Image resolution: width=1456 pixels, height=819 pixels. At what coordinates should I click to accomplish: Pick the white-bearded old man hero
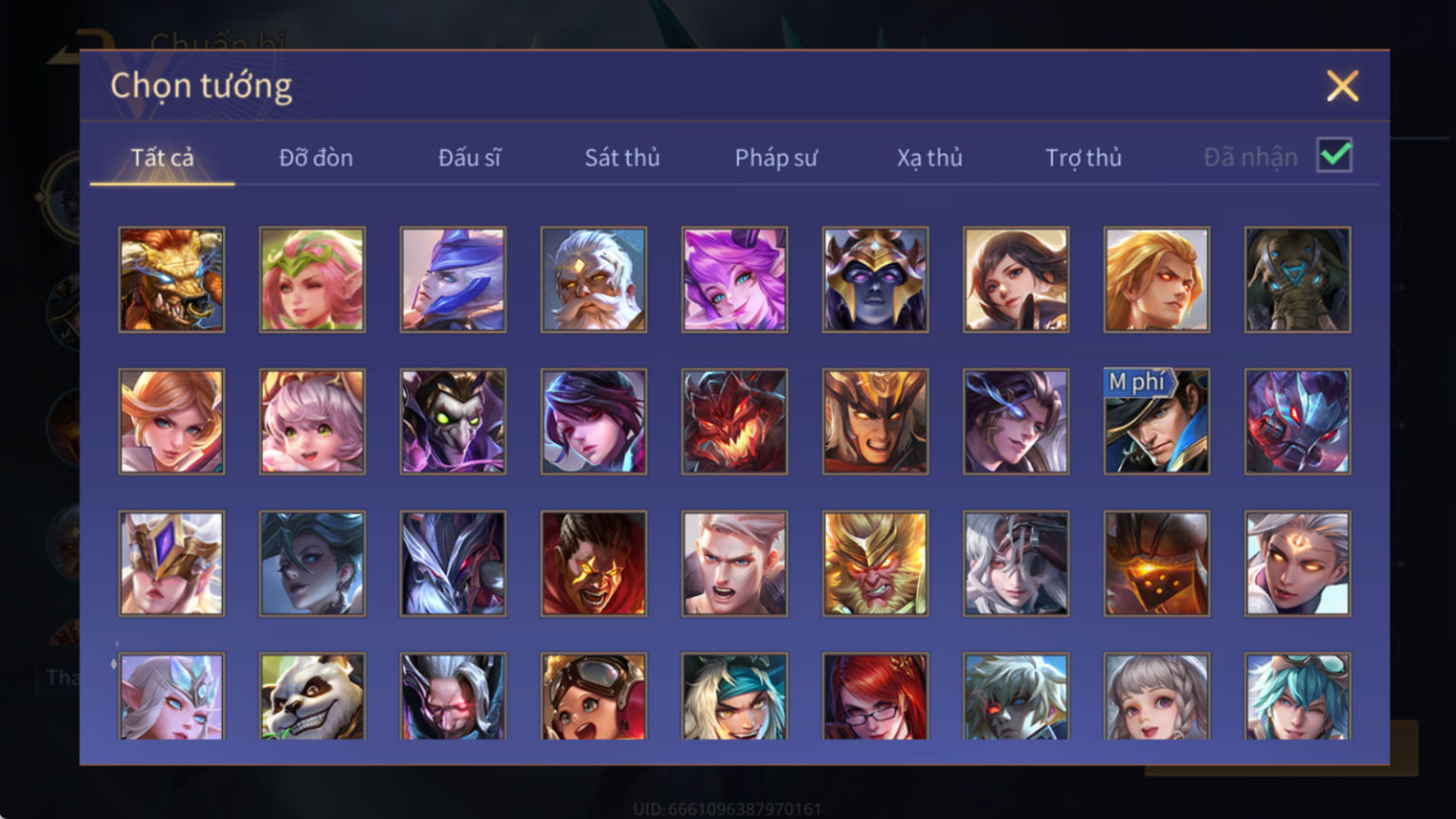point(594,279)
